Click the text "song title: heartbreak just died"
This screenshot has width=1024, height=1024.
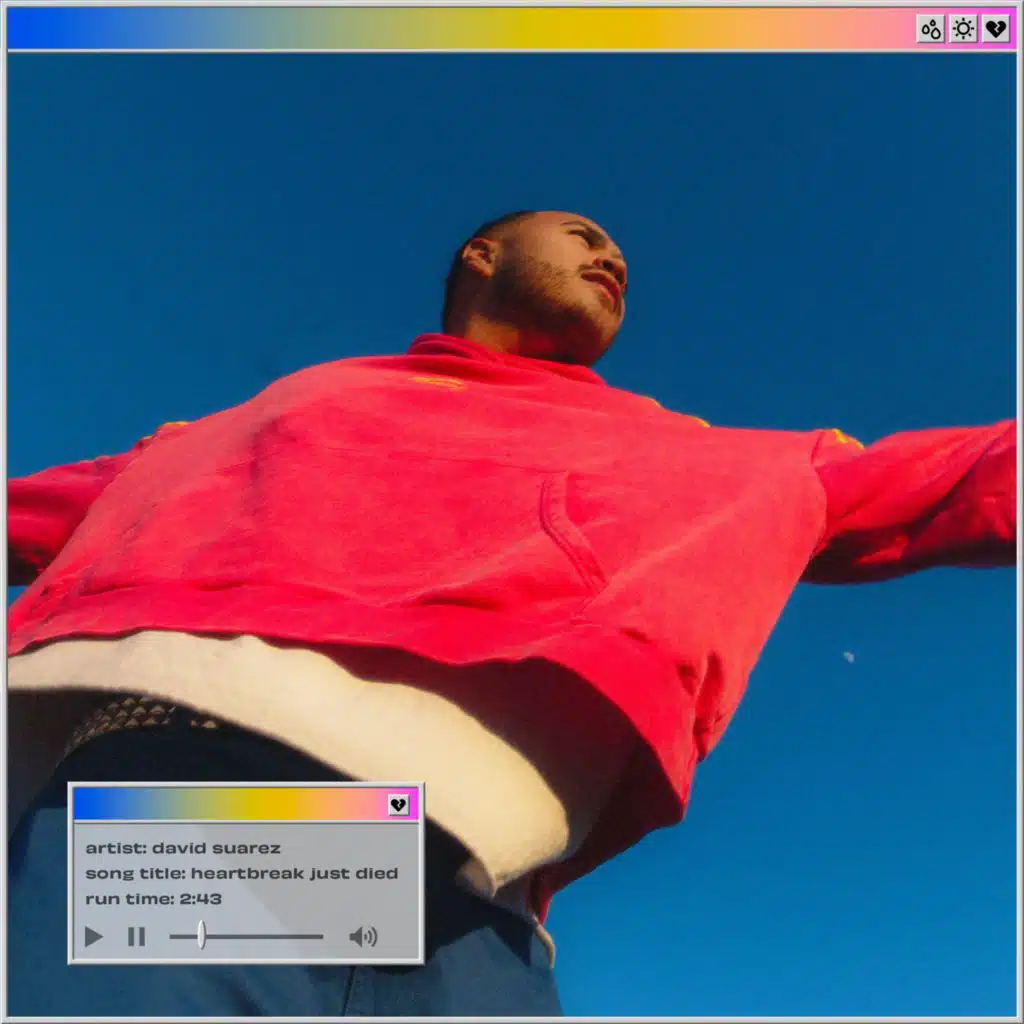point(242,874)
